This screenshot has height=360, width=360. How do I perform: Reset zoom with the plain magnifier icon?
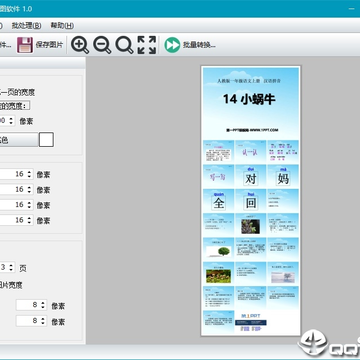pos(124,45)
